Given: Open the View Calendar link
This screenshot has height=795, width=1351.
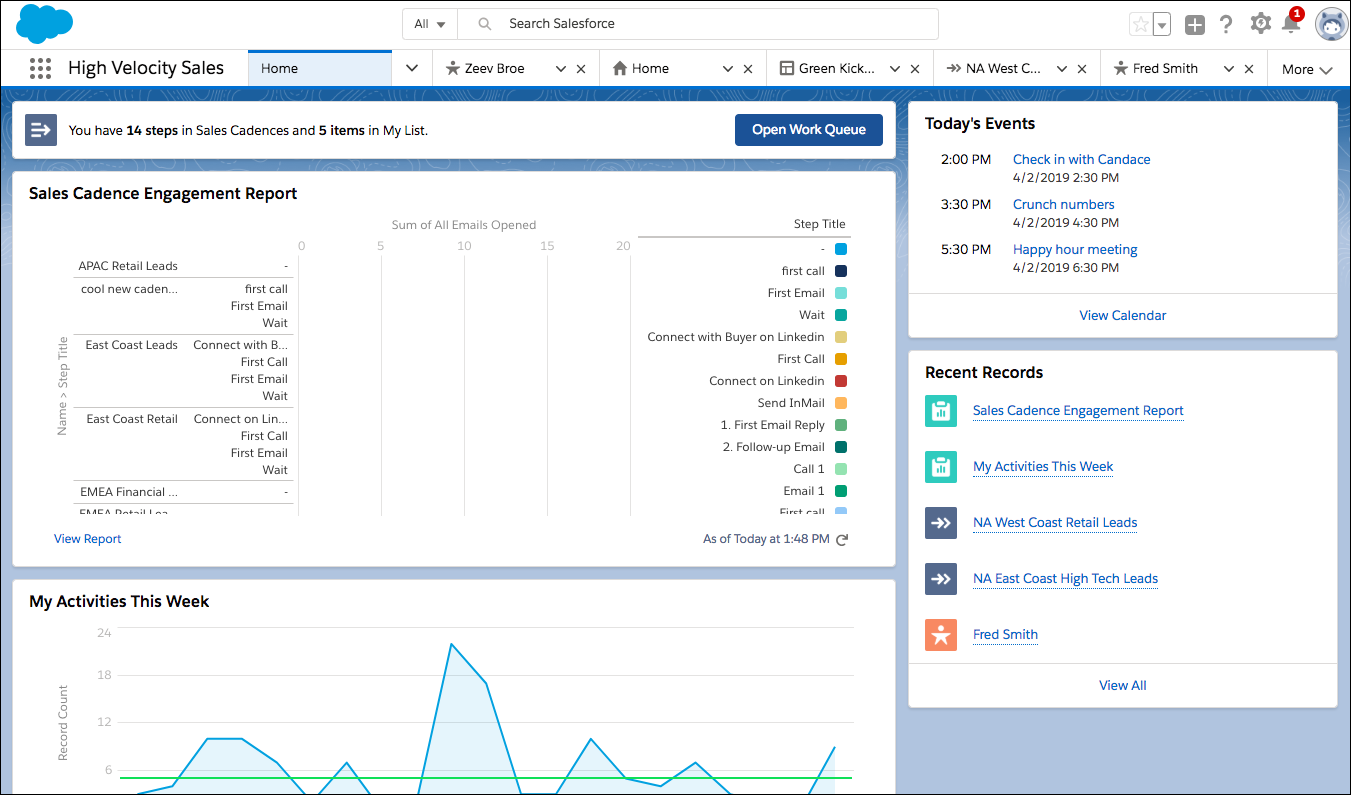Looking at the screenshot, I should [1123, 315].
